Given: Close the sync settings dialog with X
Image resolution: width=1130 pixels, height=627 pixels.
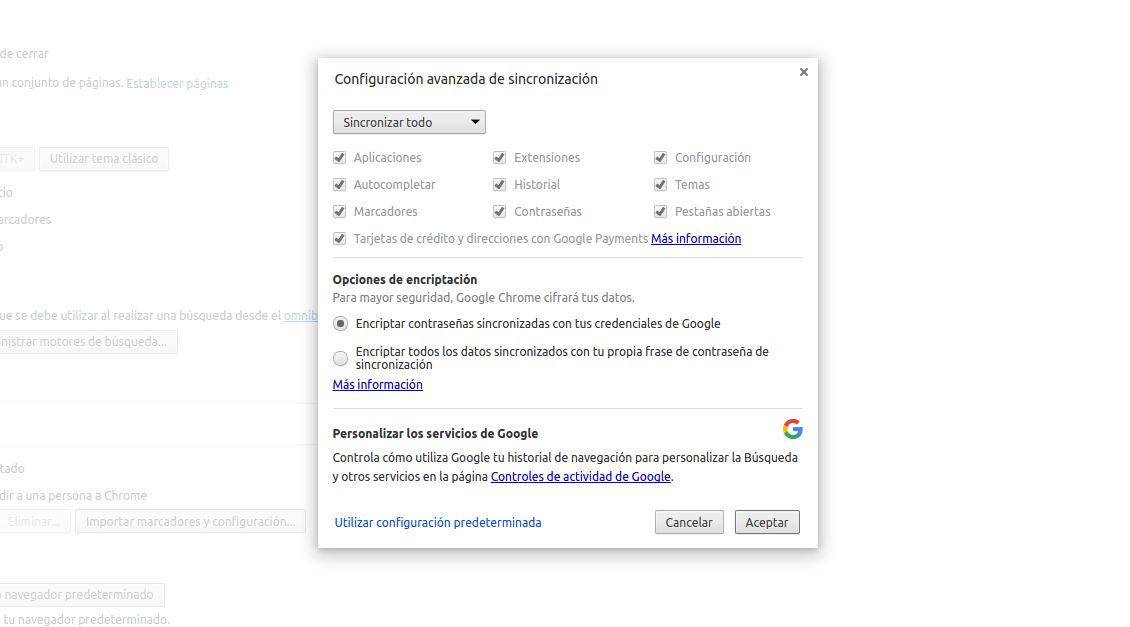Looking at the screenshot, I should click(803, 72).
